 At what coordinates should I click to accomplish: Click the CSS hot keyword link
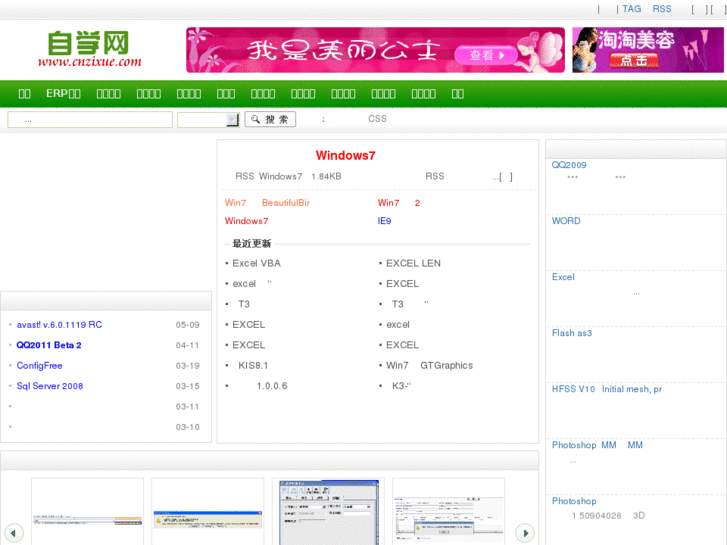click(x=377, y=119)
